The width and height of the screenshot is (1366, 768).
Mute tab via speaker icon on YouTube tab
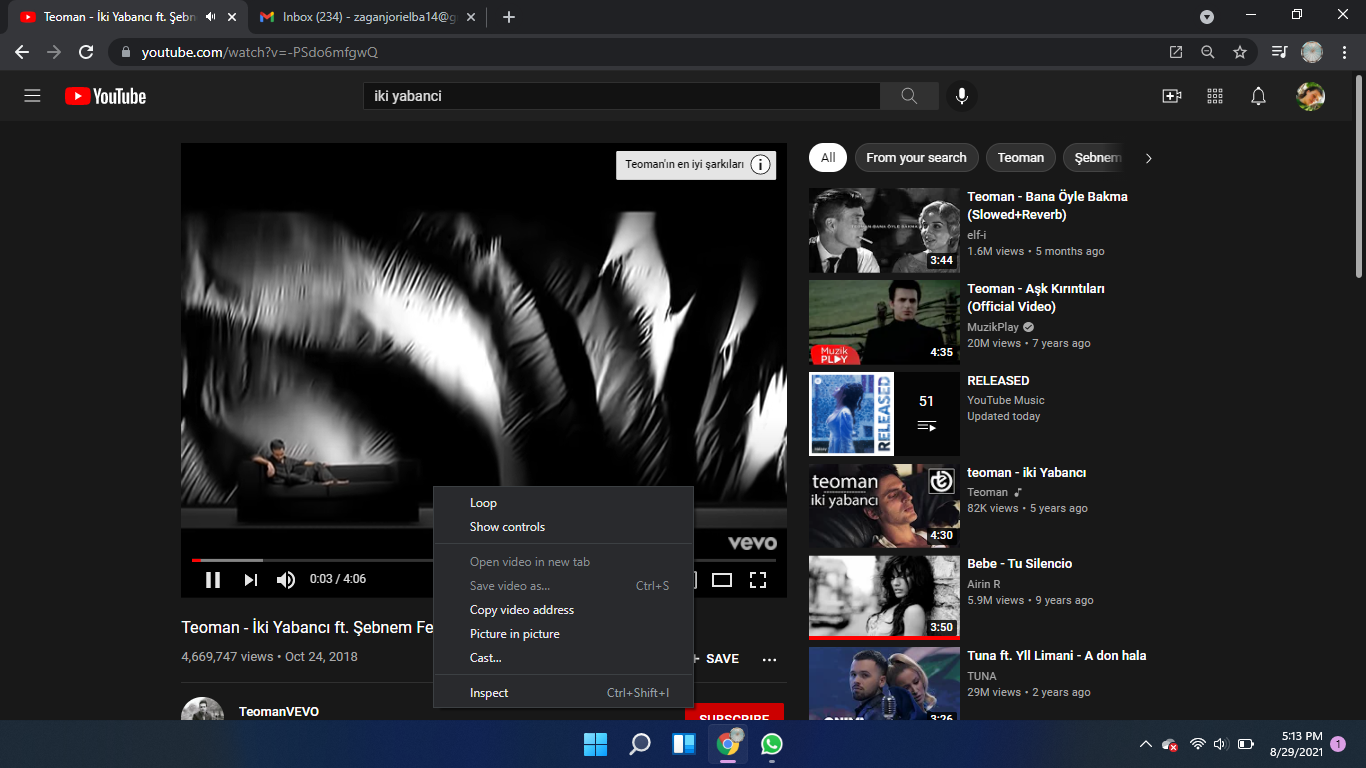[210, 17]
